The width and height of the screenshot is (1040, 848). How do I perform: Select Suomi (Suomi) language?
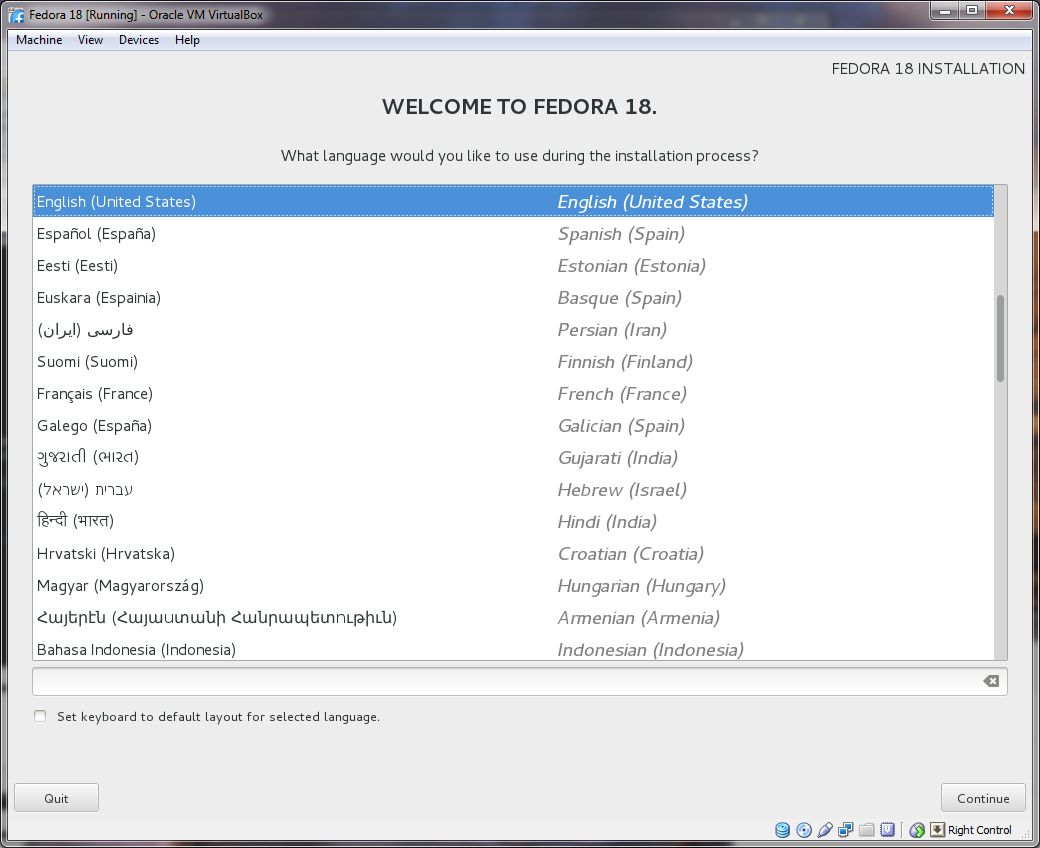coord(513,361)
